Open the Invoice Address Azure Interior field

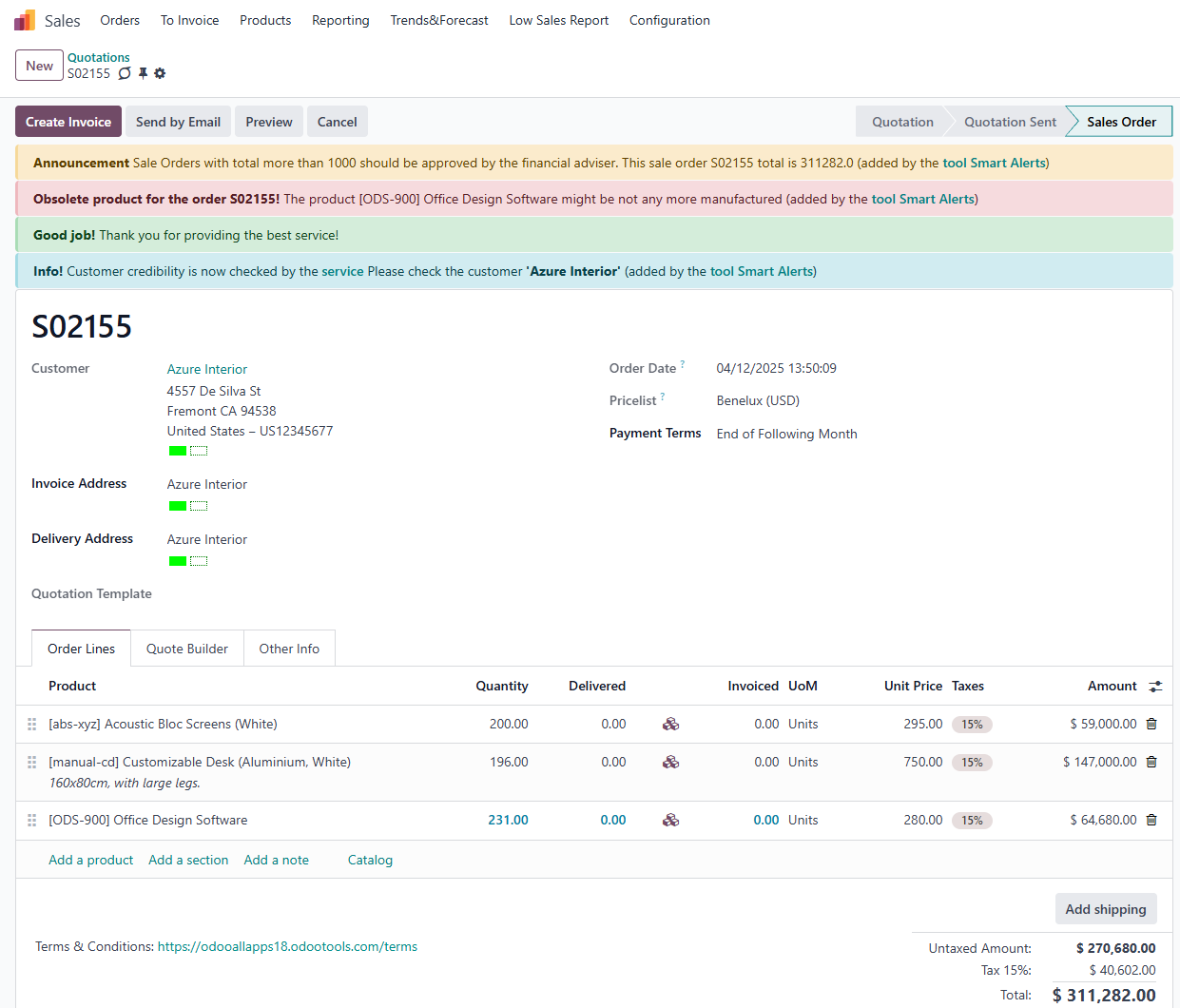click(207, 484)
